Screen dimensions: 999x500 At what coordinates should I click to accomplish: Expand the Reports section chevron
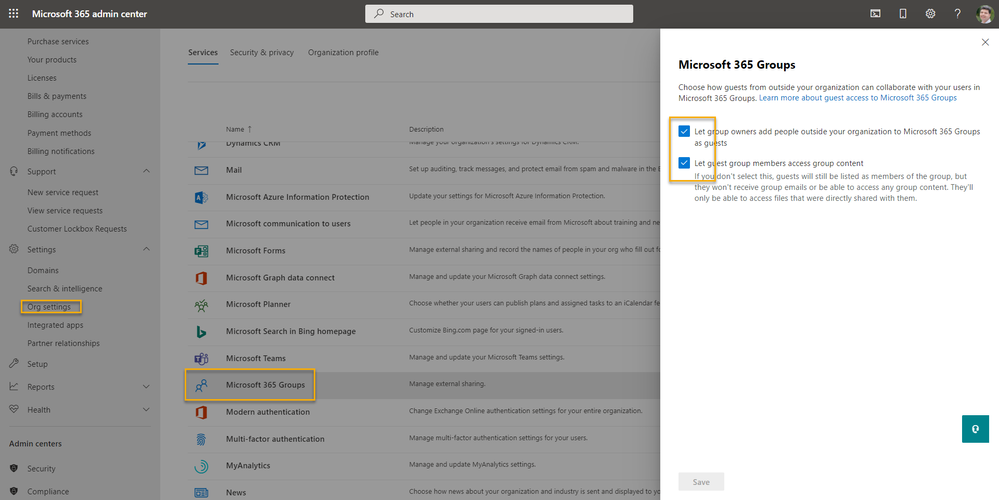pyautogui.click(x=146, y=387)
